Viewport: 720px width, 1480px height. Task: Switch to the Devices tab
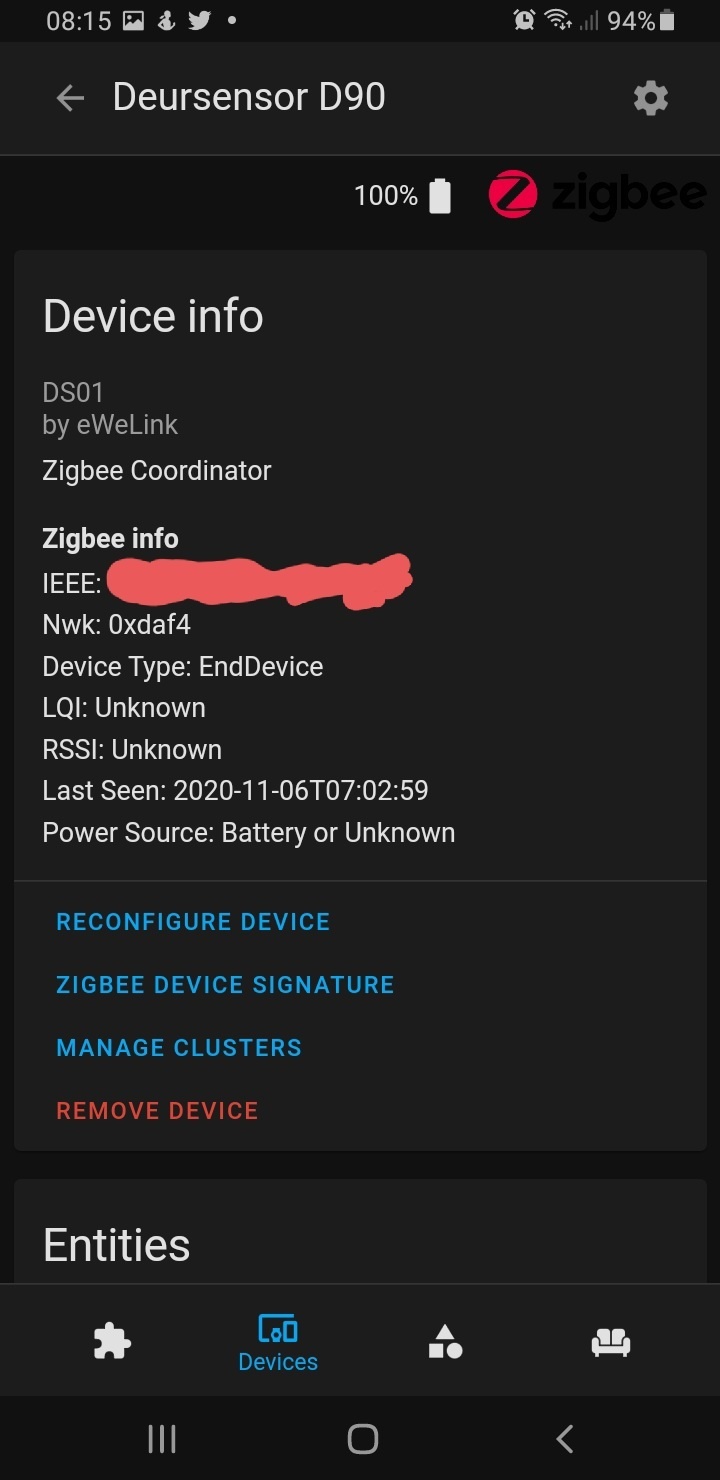278,1343
